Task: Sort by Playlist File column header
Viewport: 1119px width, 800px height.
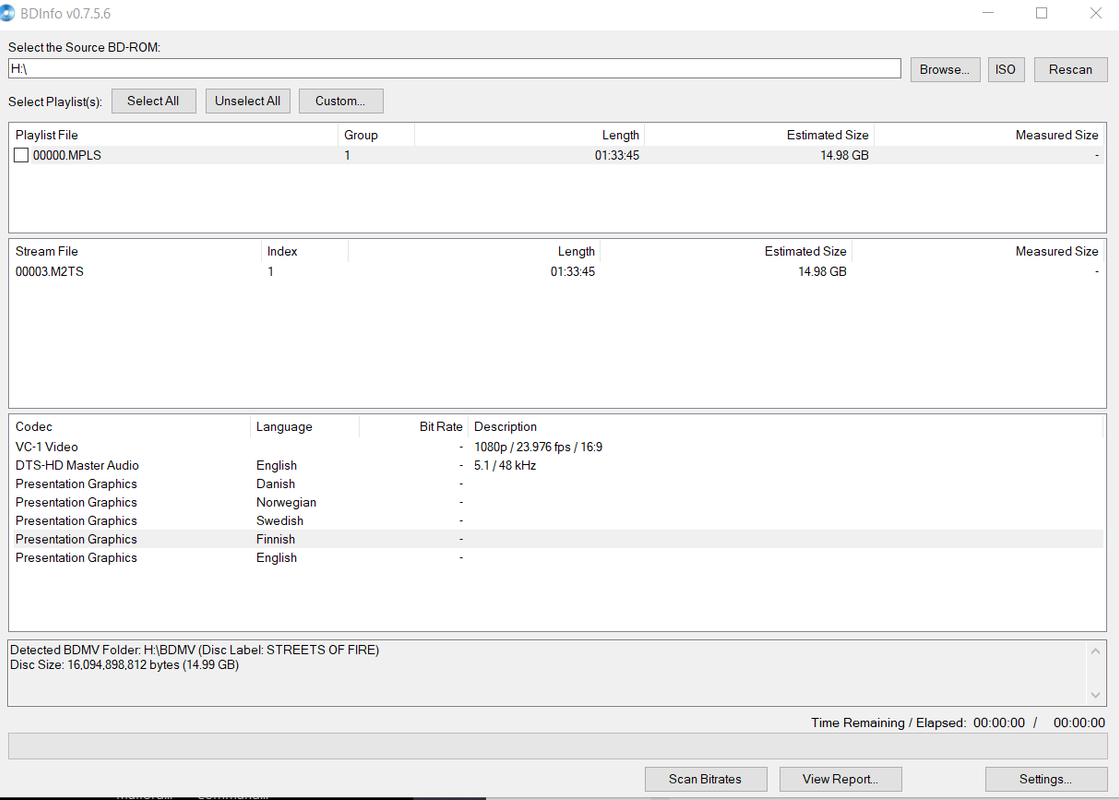Action: coord(173,135)
